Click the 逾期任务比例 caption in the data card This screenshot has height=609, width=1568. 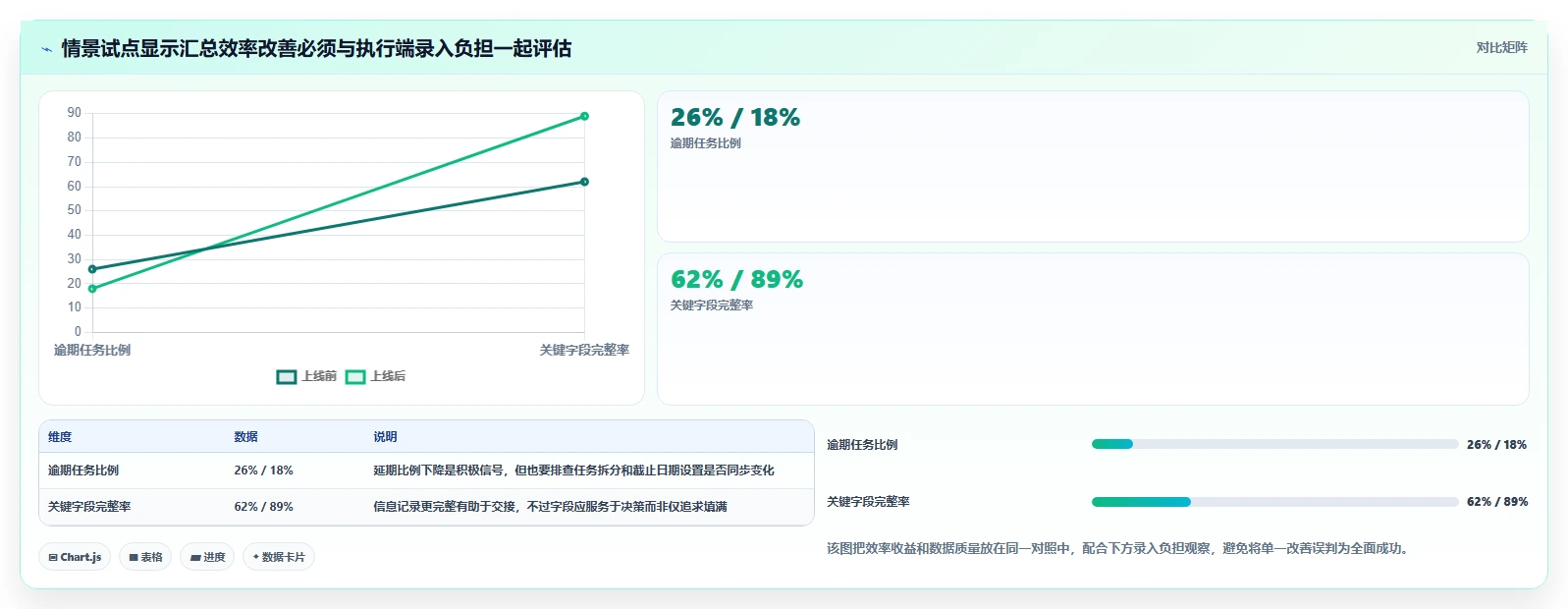(706, 143)
